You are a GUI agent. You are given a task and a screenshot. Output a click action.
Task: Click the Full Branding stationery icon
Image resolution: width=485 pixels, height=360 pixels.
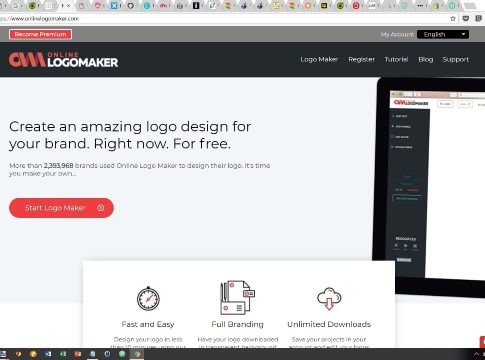tap(237, 297)
